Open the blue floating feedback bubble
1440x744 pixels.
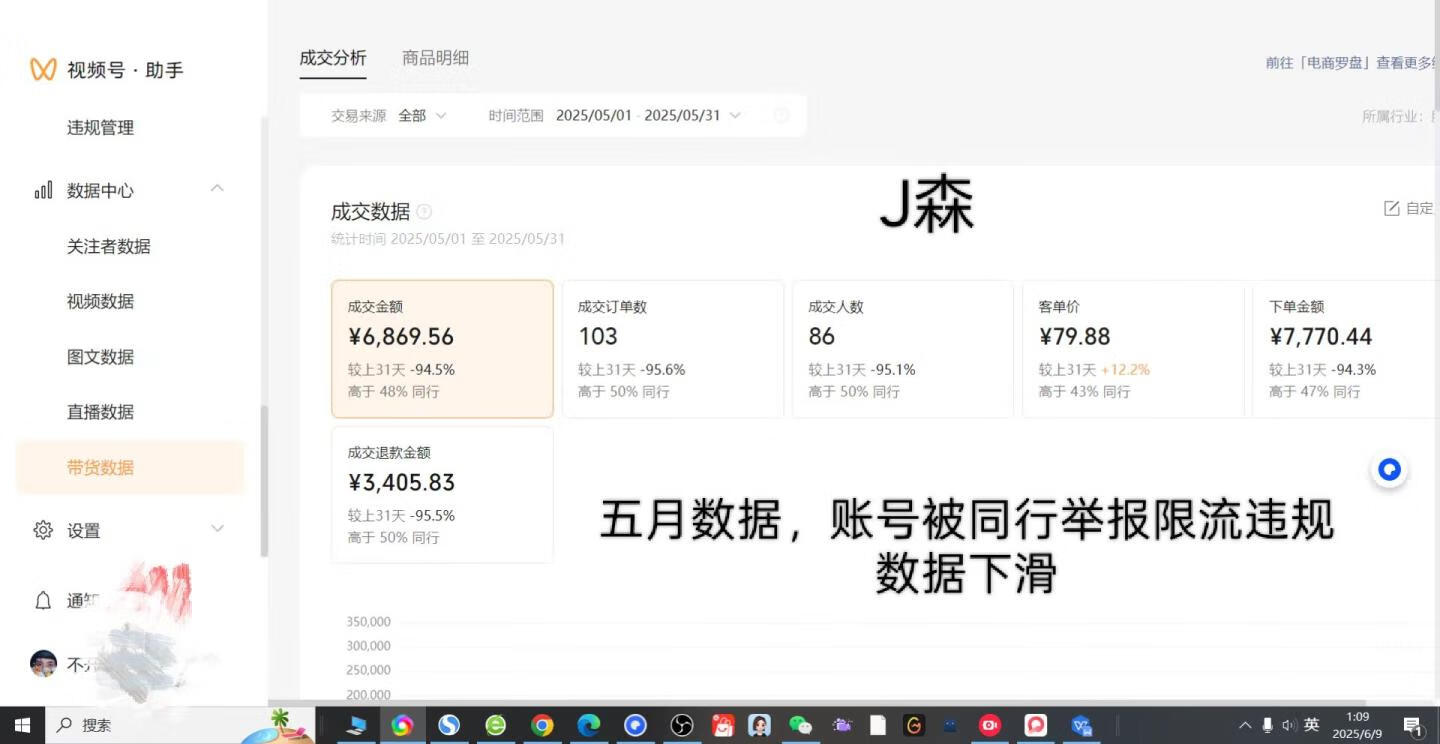(1389, 469)
